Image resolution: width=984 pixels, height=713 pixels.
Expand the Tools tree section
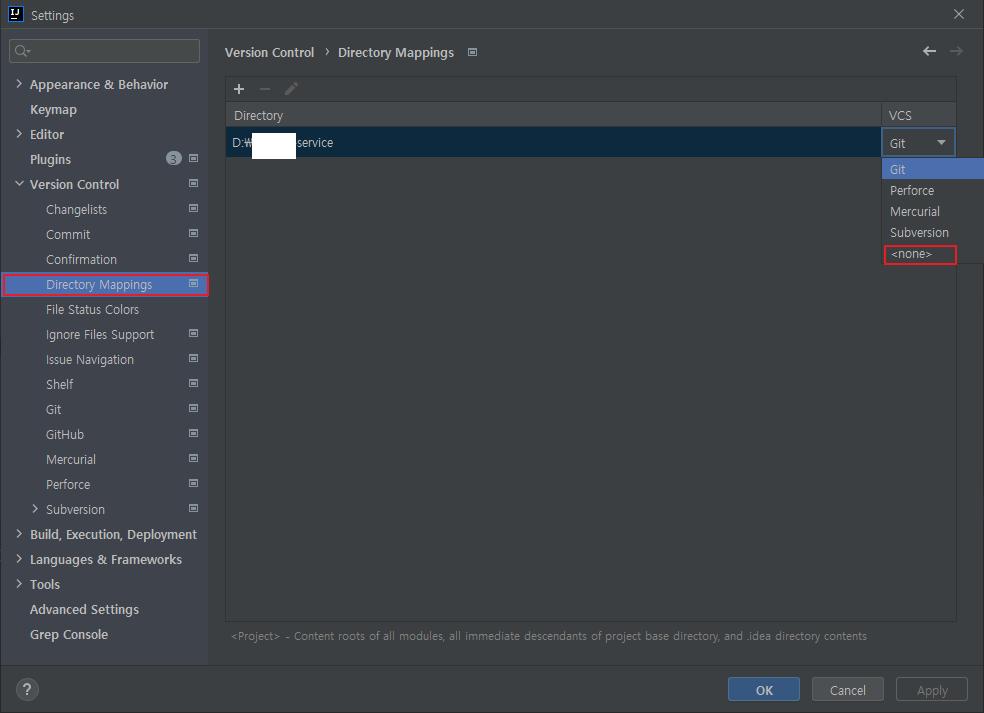pyautogui.click(x=18, y=584)
